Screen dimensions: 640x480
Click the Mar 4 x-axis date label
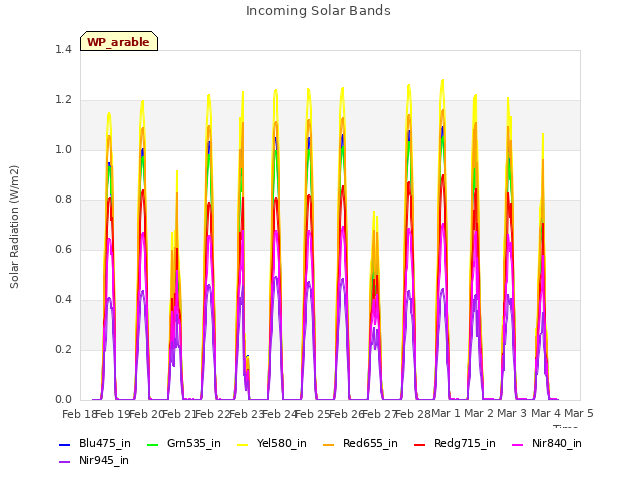point(546,413)
